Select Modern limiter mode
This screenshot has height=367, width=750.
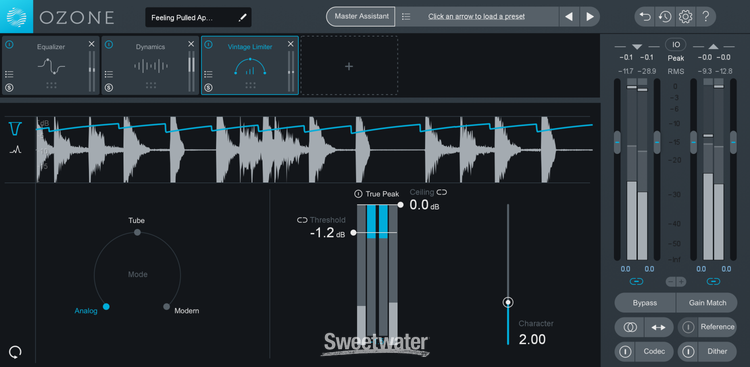tap(166, 307)
